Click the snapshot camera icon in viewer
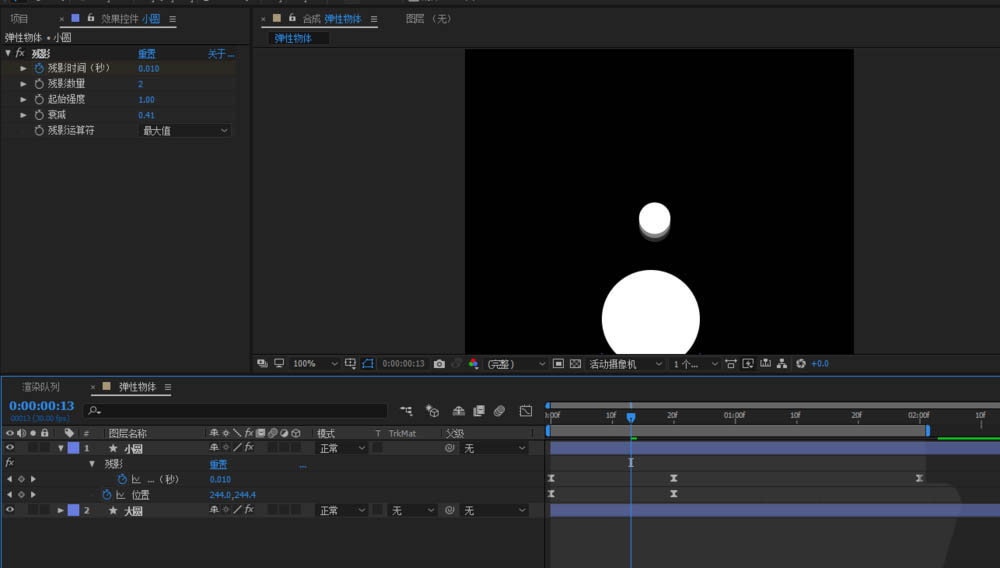The height and width of the screenshot is (568, 1000). click(439, 364)
